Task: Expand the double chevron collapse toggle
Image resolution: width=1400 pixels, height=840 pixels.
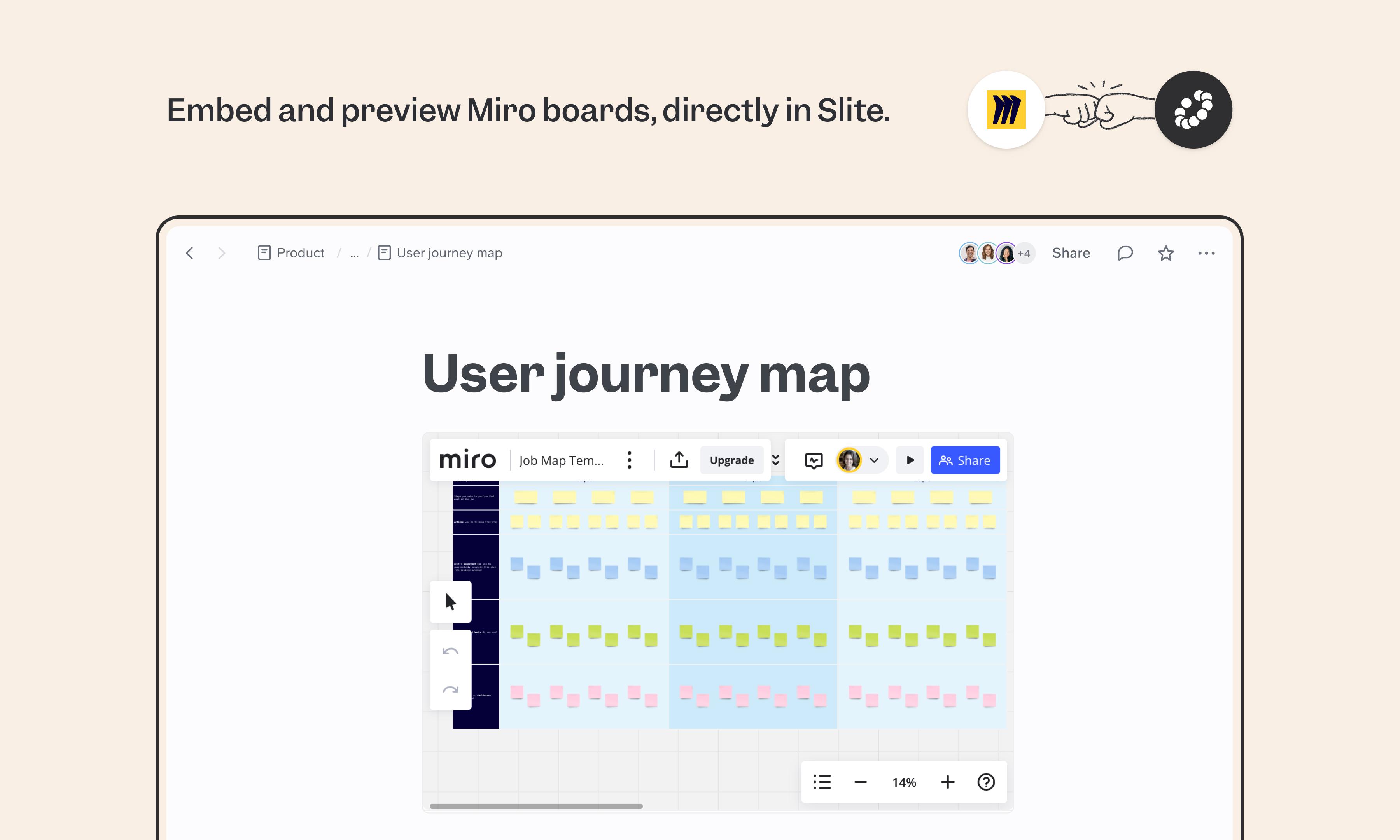Action: click(x=776, y=460)
